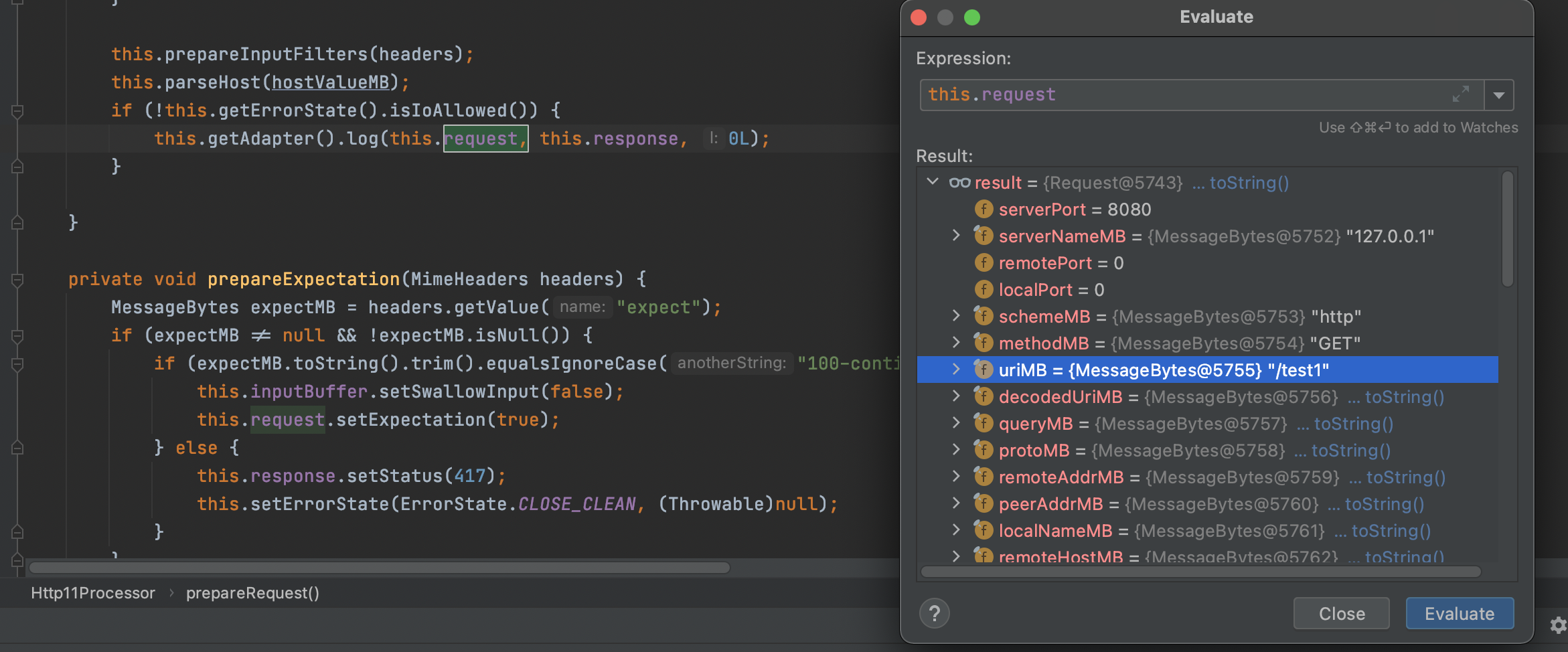Expand the methodMB node
1568x652 pixels.
[956, 343]
